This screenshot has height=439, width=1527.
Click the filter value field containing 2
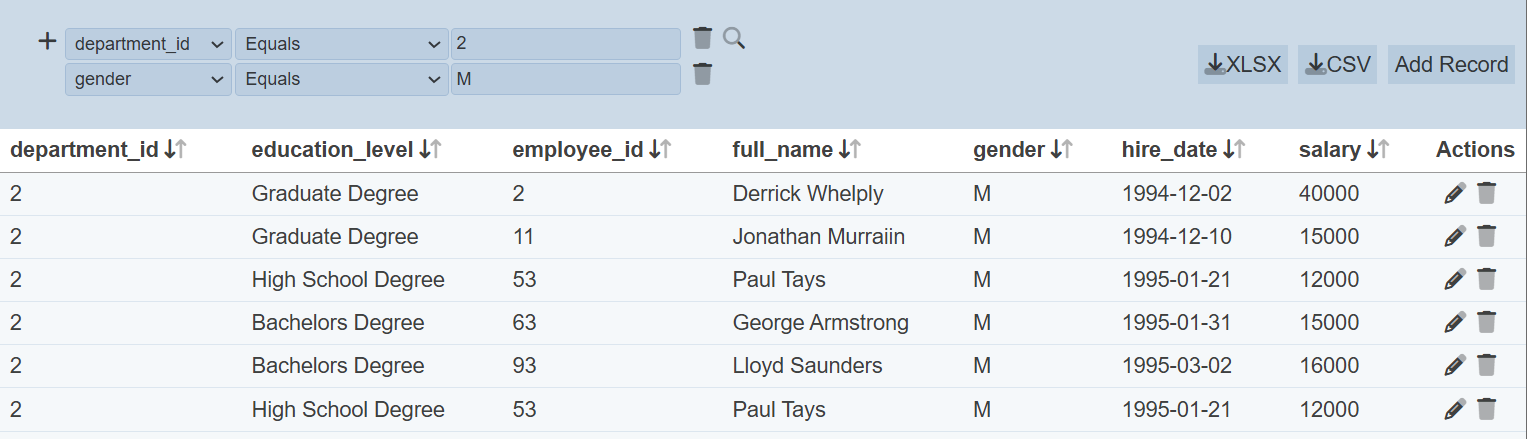(x=565, y=44)
